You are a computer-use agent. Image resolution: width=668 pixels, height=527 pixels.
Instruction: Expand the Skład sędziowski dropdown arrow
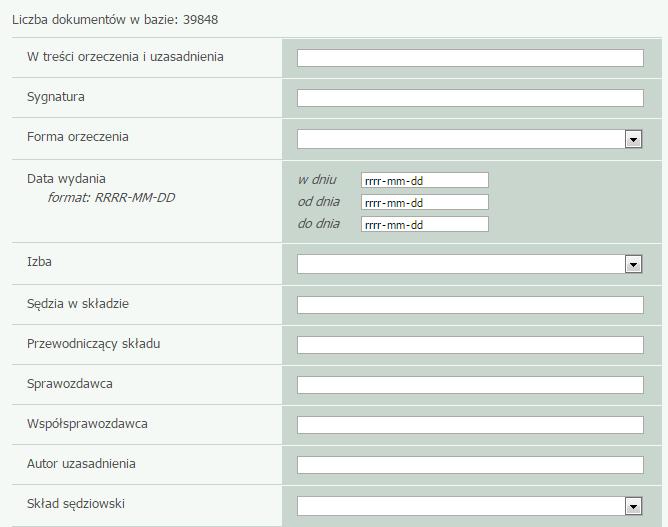[x=633, y=507]
